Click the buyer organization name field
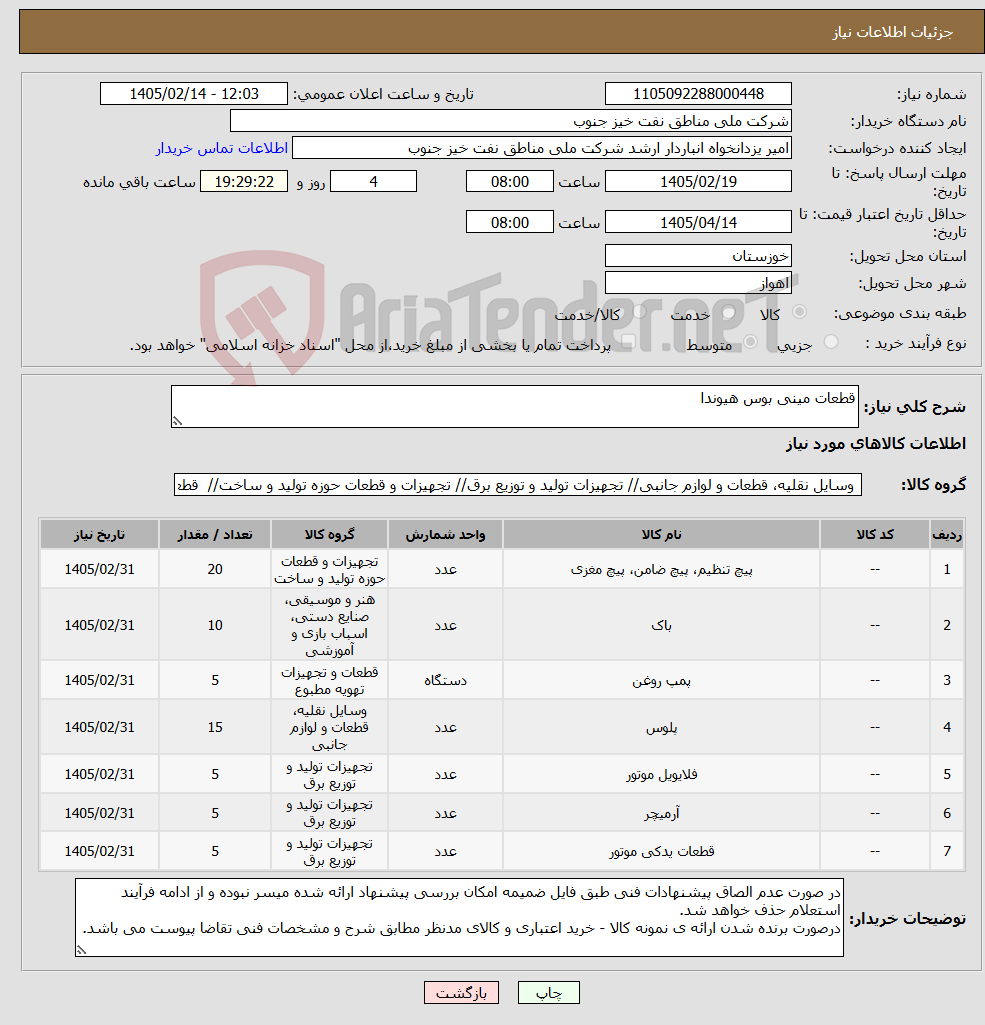Viewport: 985px width, 1025px height. pyautogui.click(x=510, y=121)
